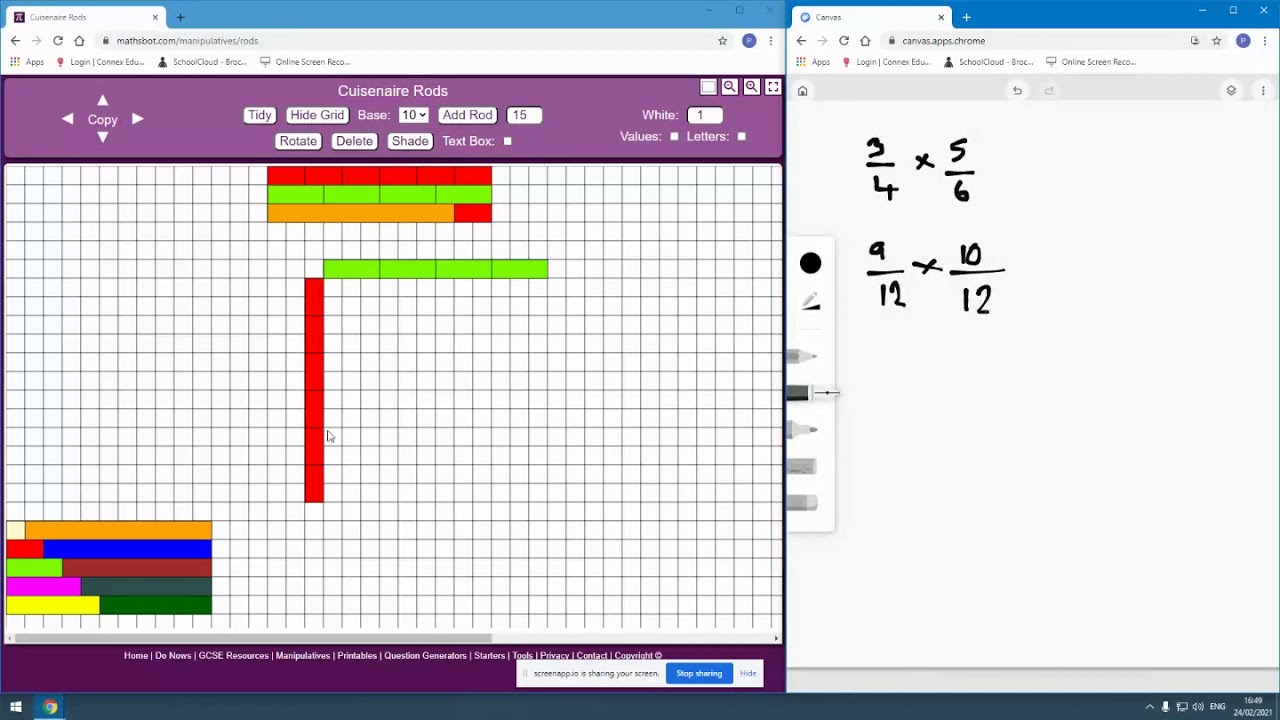Click copy right arrow
Image resolution: width=1280 pixels, height=720 pixels.
[x=137, y=119]
